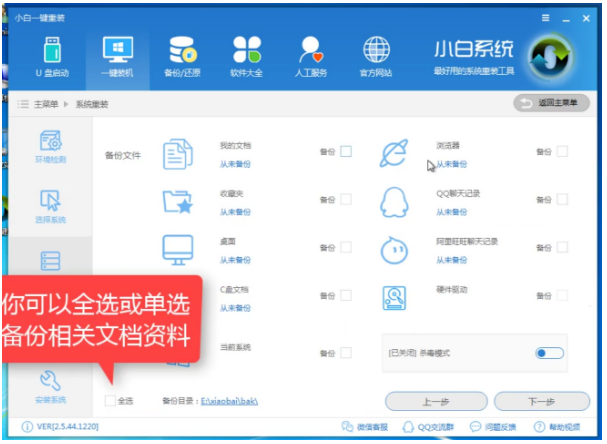607x444 pixels.
Task: Check the QQ聊天记录 backup checkbox
Action: [562, 199]
